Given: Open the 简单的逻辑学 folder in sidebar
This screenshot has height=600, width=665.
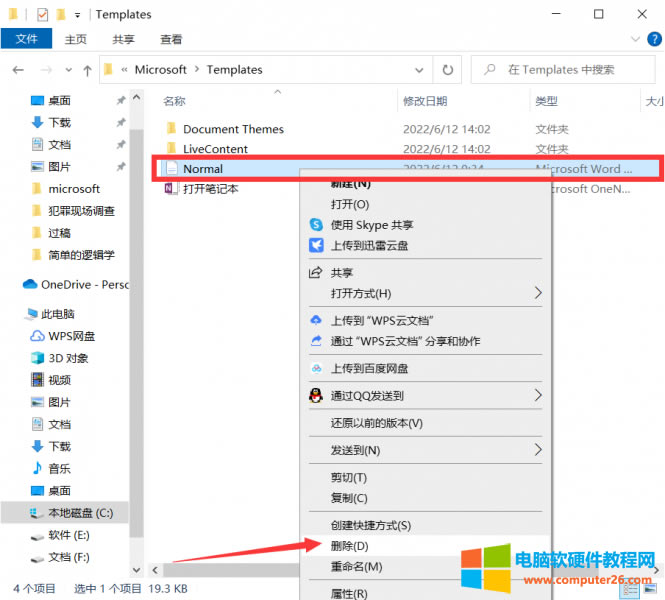Looking at the screenshot, I should [81, 255].
